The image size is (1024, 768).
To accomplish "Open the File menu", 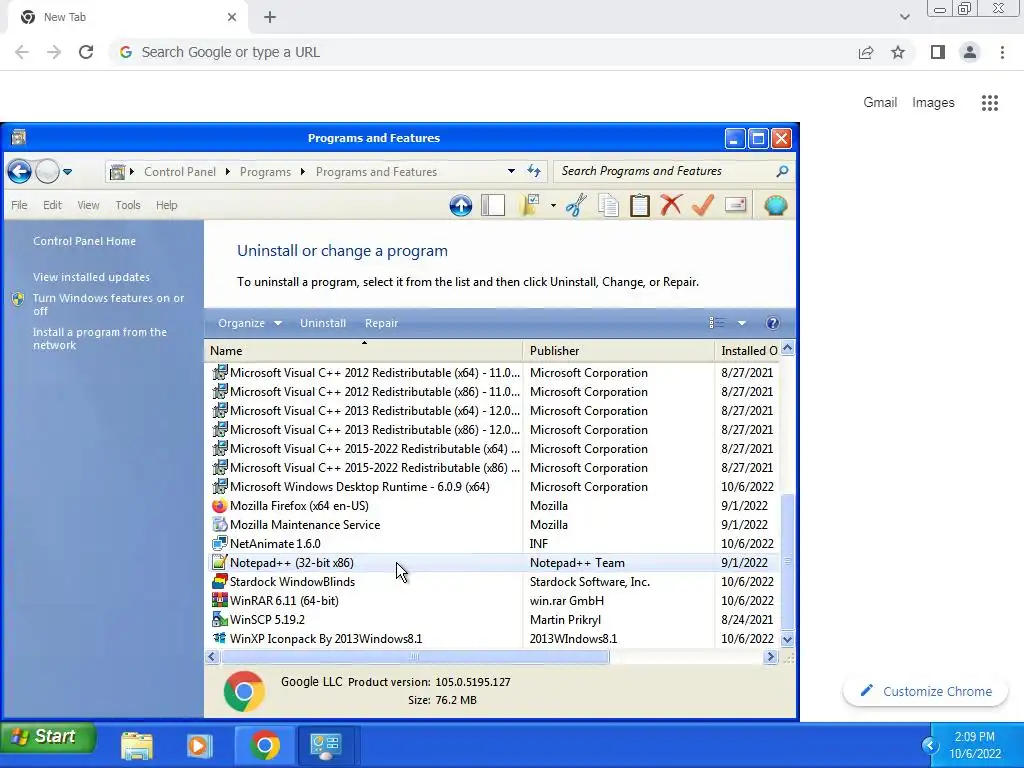I will point(20,205).
